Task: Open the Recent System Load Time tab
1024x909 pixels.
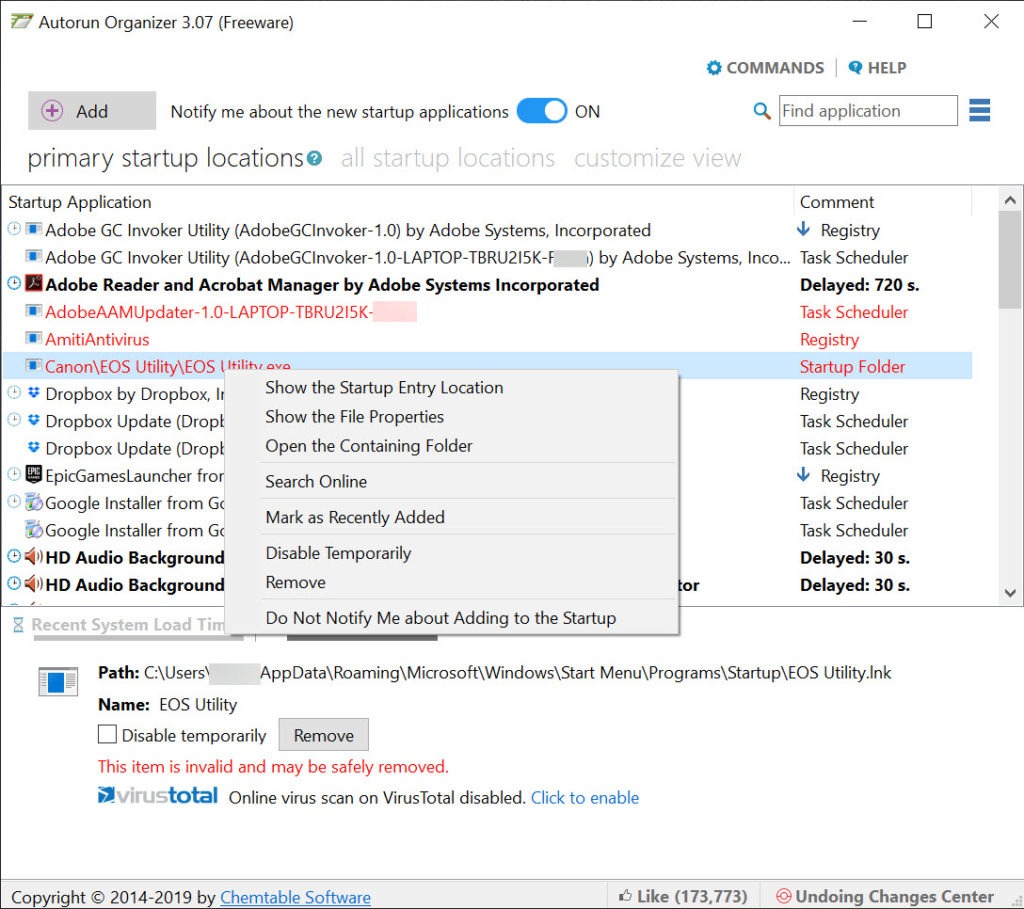Action: coord(127,625)
